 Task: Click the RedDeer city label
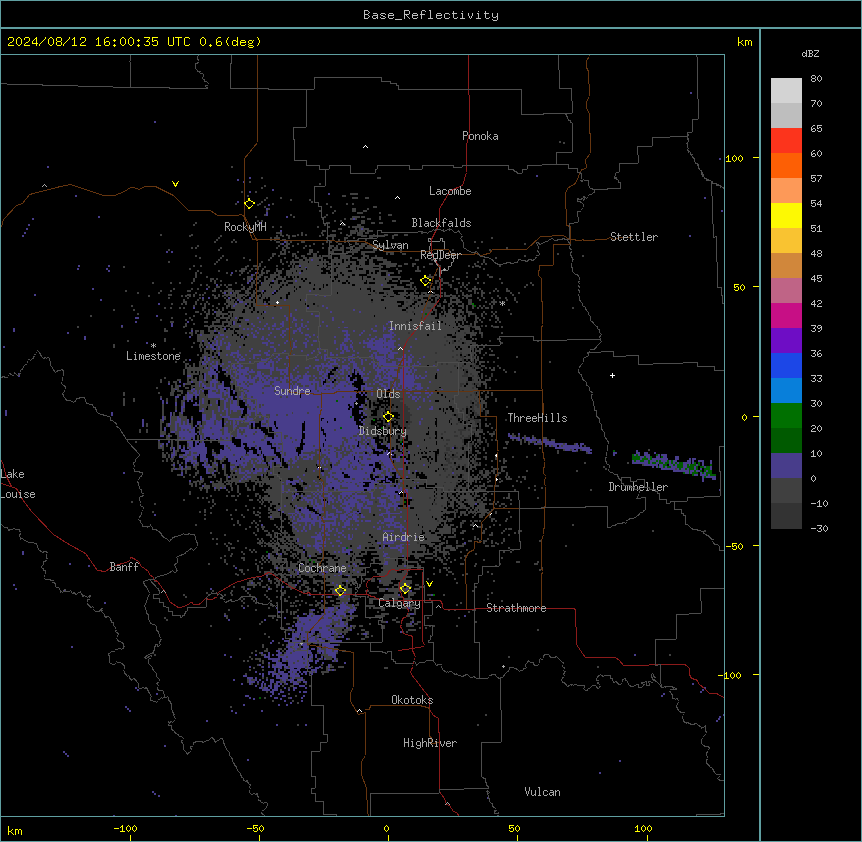[440, 255]
